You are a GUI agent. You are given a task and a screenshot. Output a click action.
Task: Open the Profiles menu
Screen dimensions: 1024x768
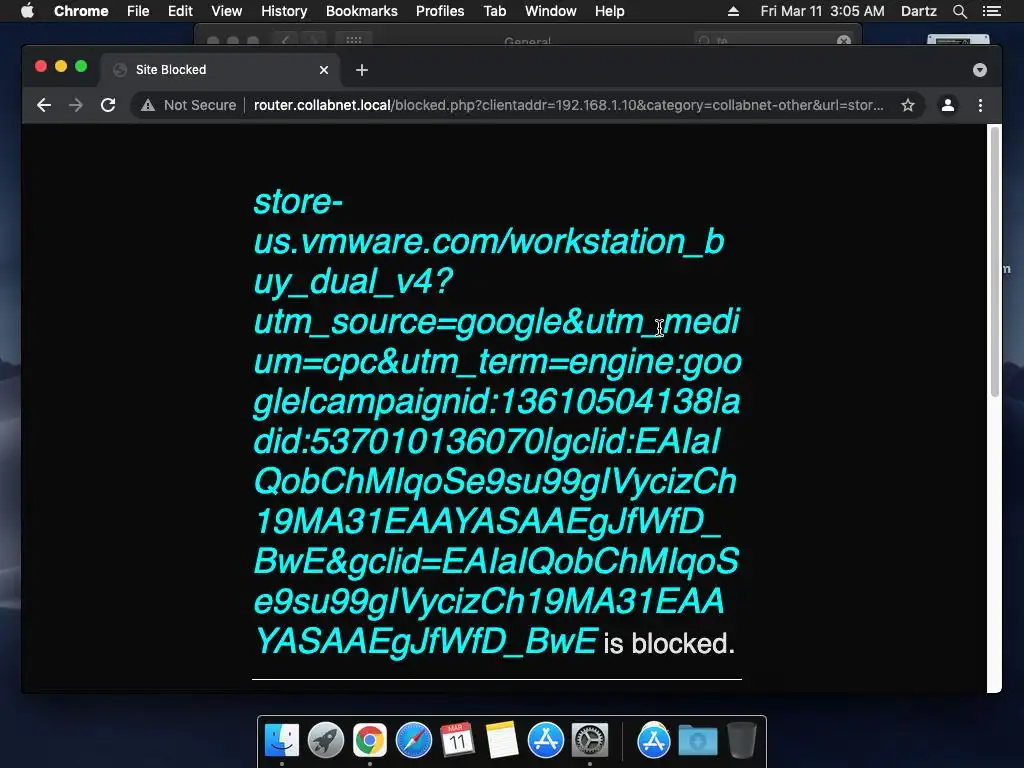440,11
